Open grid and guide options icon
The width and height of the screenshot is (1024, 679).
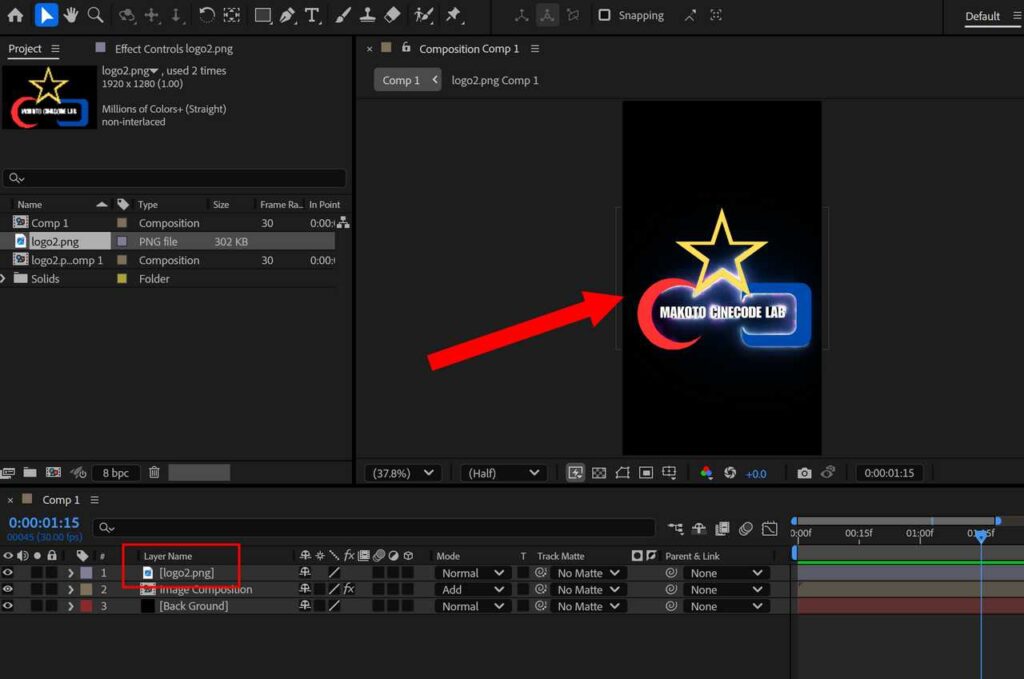tap(669, 473)
